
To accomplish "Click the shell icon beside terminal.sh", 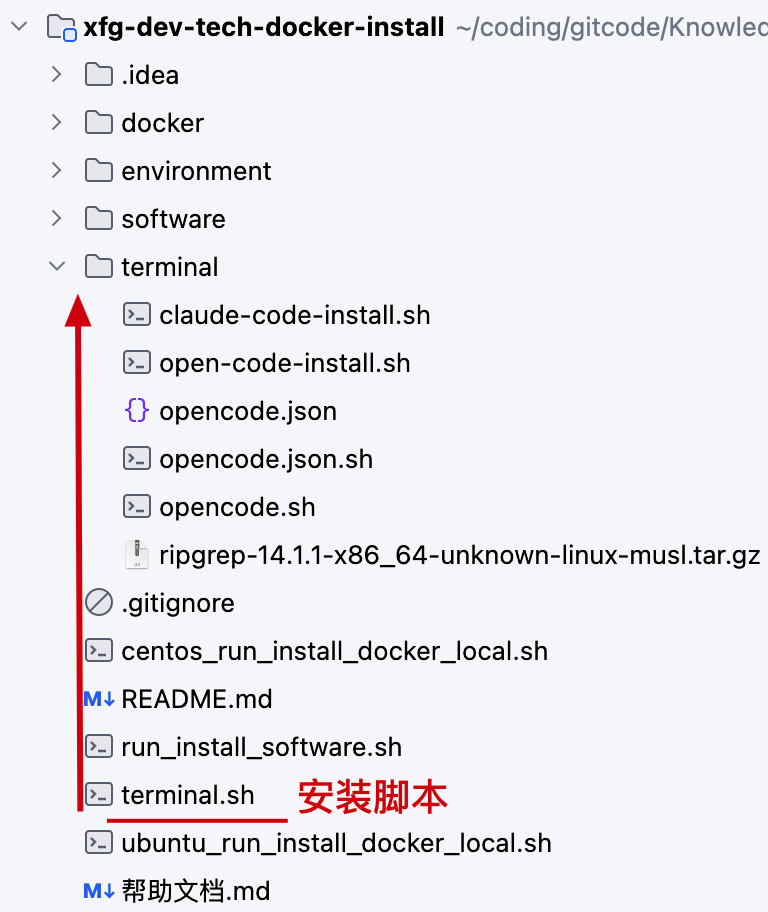I will click(x=98, y=795).
